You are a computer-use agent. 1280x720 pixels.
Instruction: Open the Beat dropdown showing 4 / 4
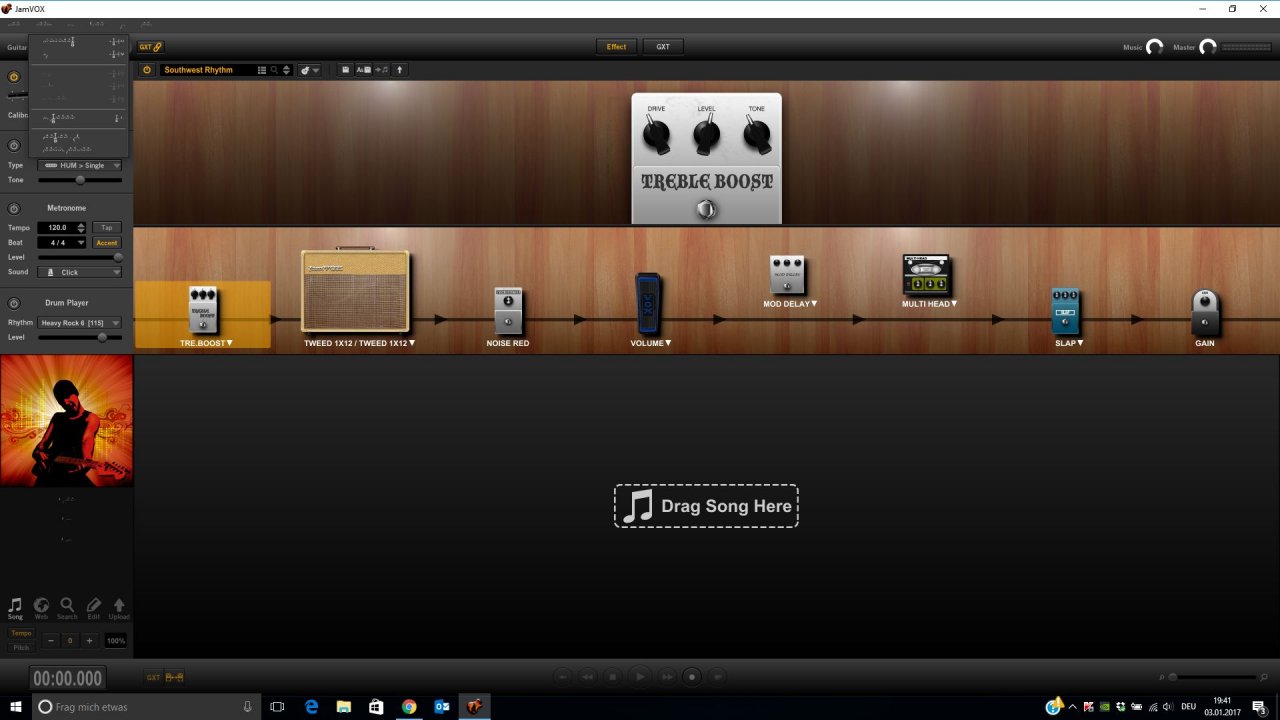point(62,243)
